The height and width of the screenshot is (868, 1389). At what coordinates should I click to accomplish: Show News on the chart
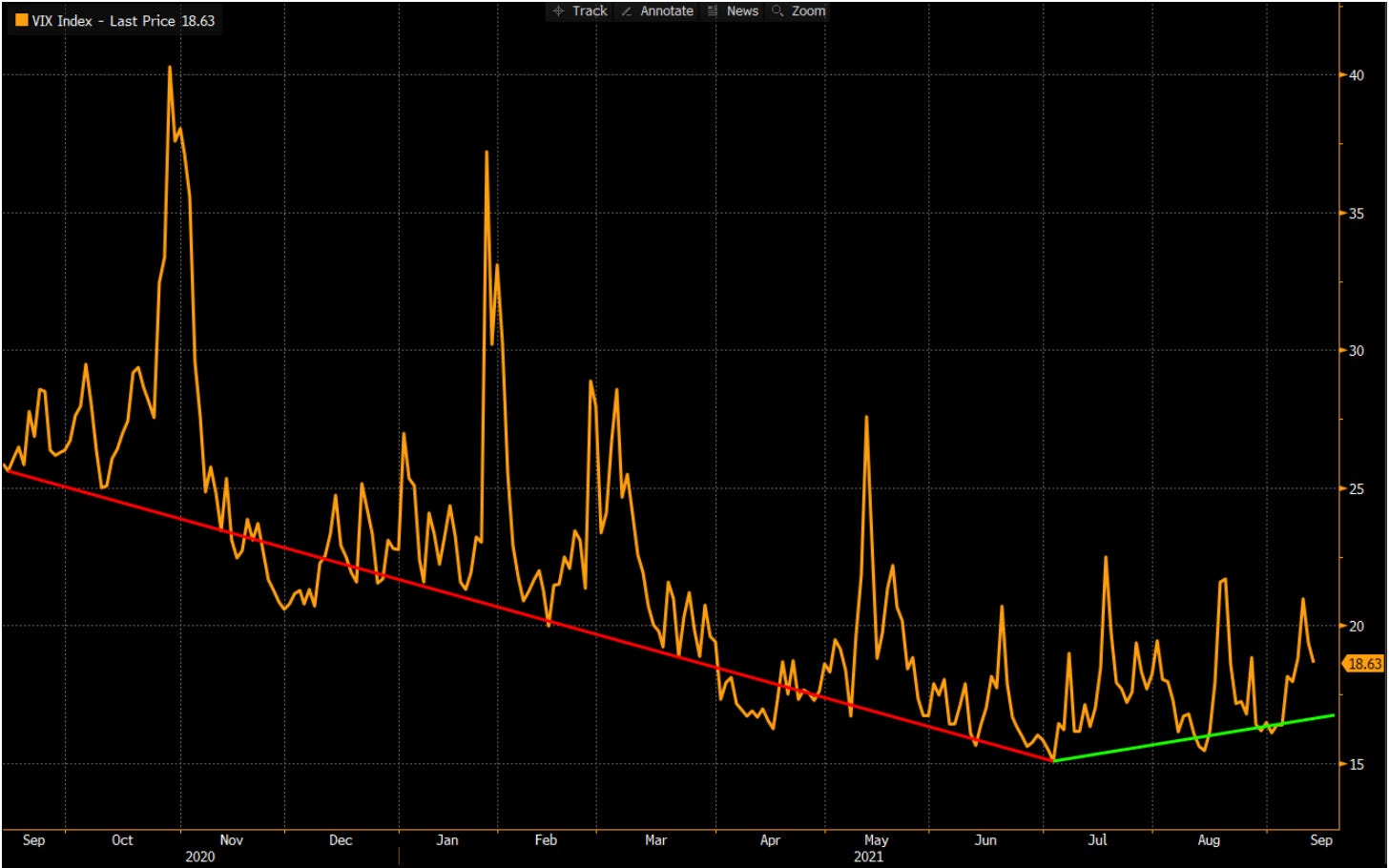click(x=733, y=11)
